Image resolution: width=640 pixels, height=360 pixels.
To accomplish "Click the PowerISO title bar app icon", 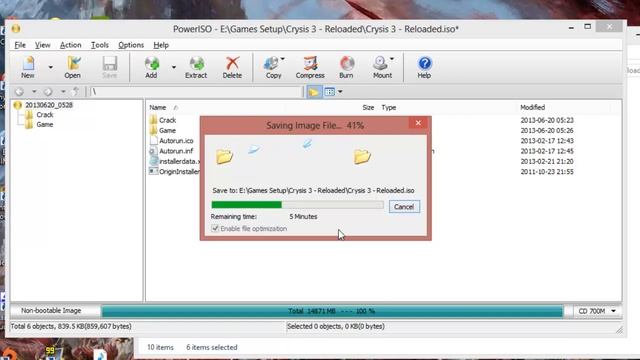I will click(x=16, y=29).
